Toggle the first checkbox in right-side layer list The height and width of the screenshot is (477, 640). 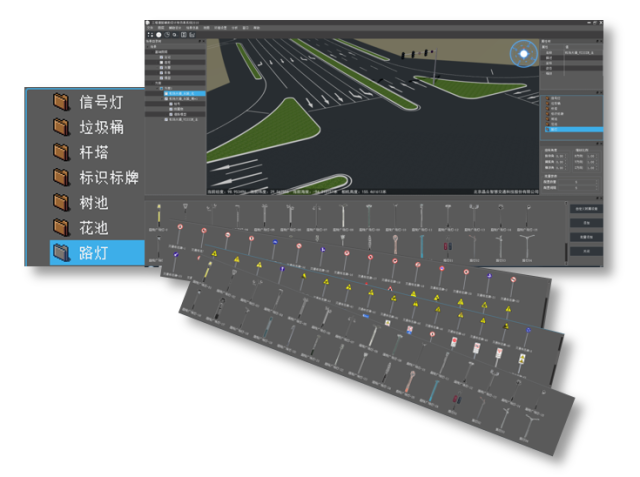(546, 98)
